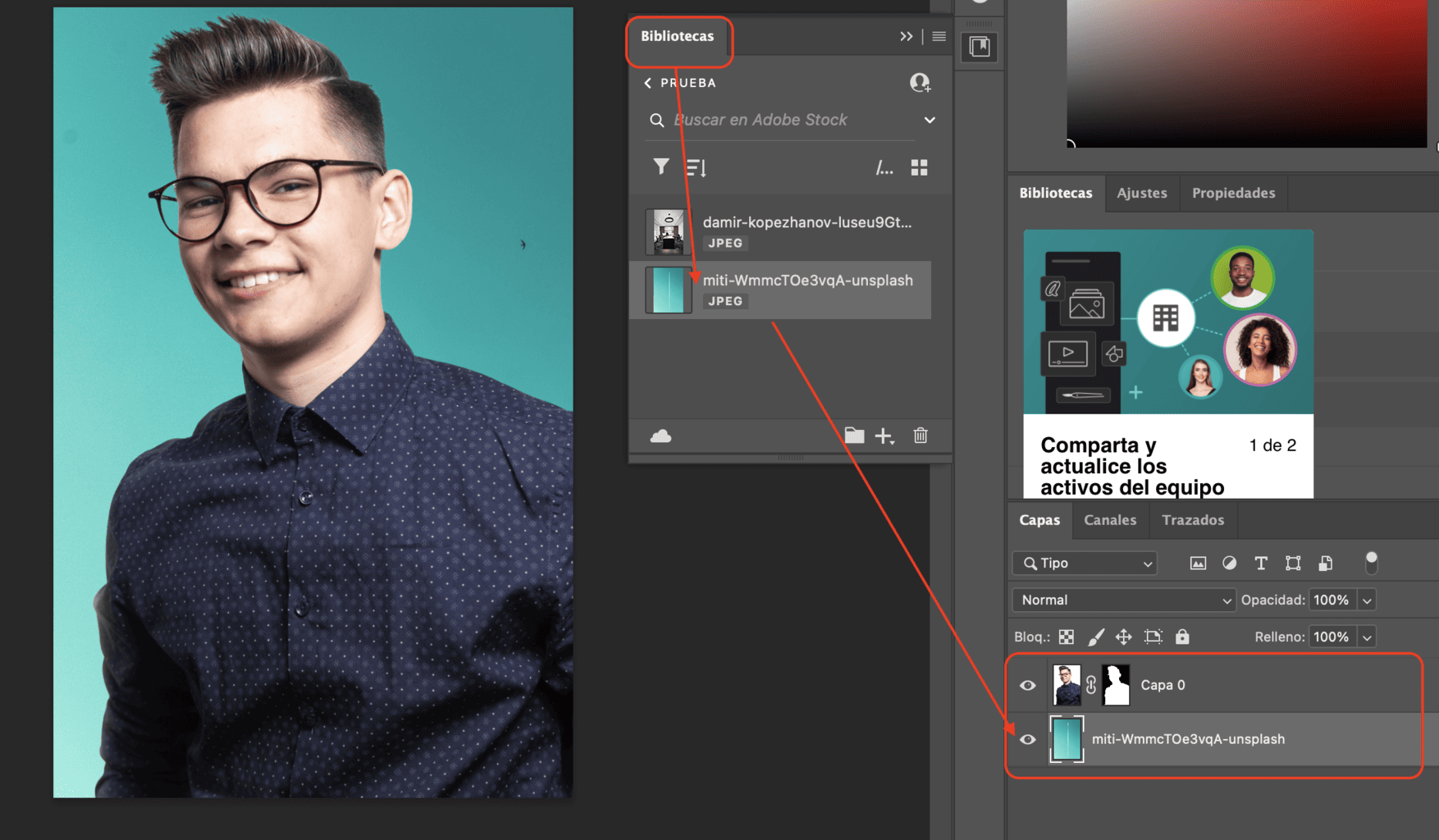Screen dimensions: 1439x840
Task: Hide the Capa 0 layer
Action: (x=1027, y=685)
